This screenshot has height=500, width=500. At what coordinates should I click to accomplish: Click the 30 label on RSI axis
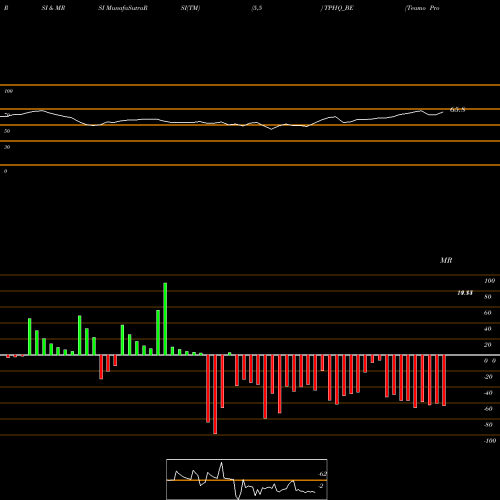(x=7, y=147)
